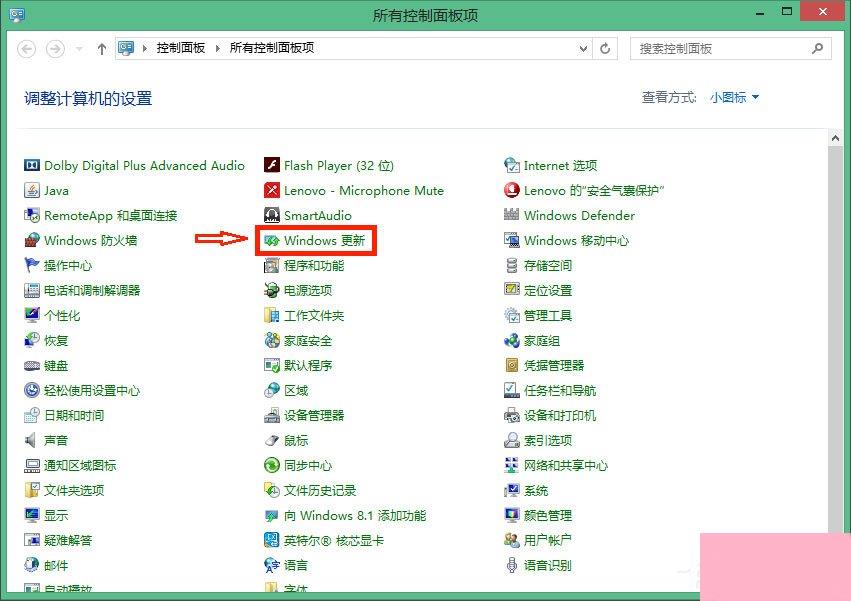Screen dimensions: 851x601
Task: Click the Lenovo Microphone Mute icon
Action: point(272,190)
